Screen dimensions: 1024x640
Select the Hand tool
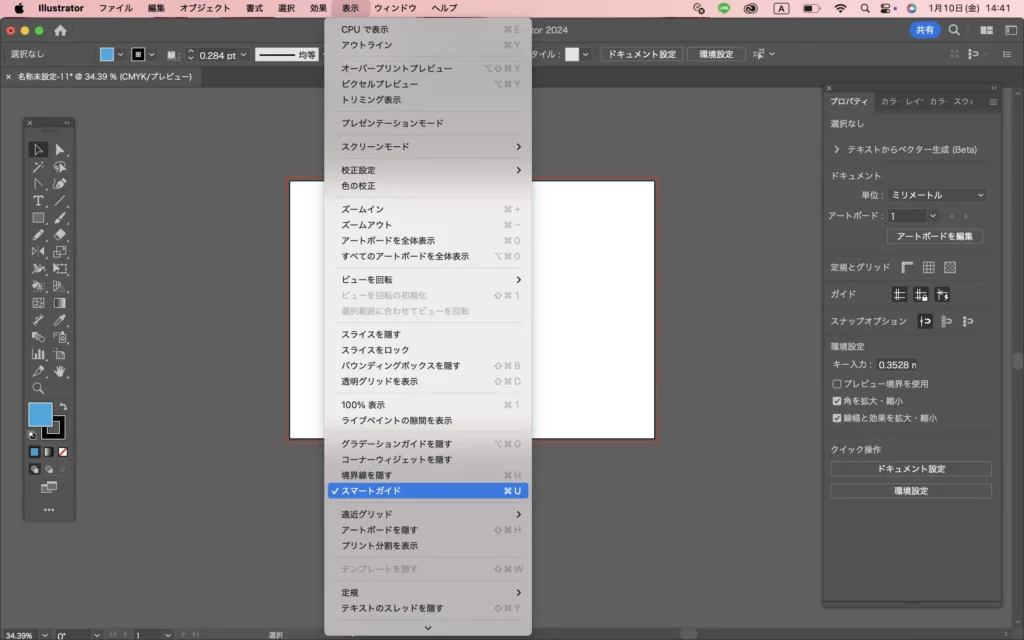click(x=60, y=371)
